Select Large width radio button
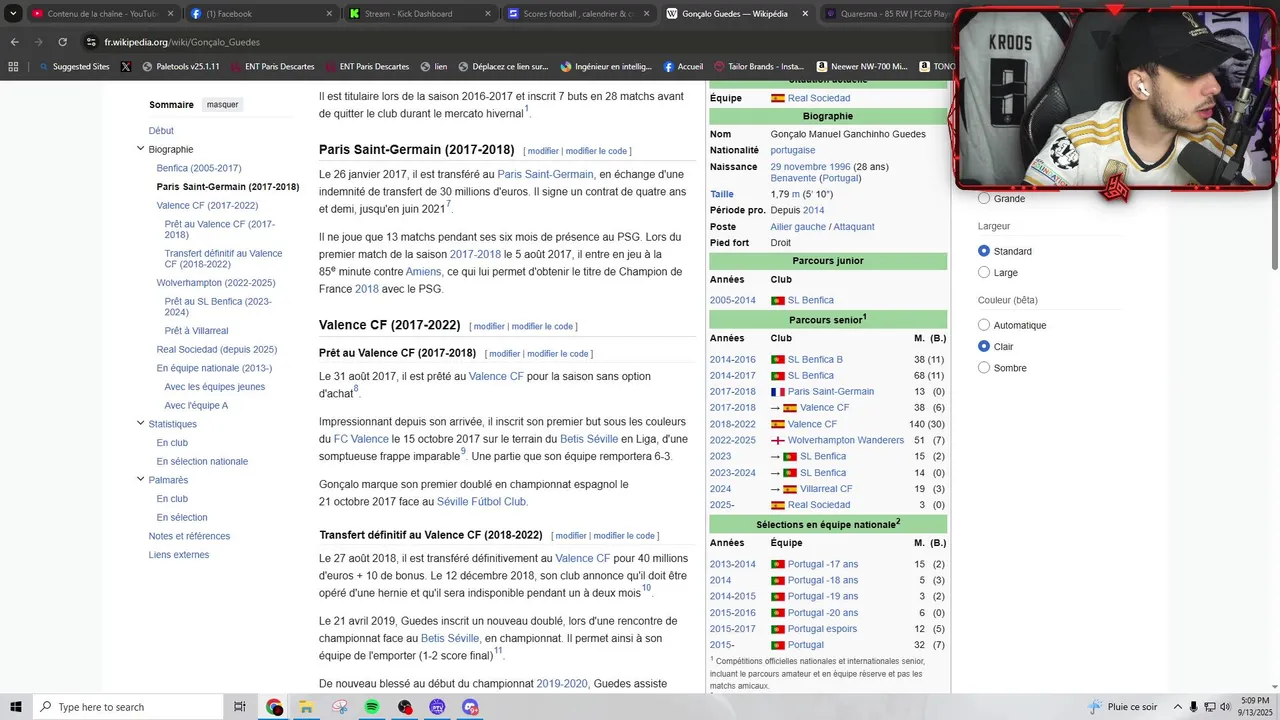 tap(984, 272)
